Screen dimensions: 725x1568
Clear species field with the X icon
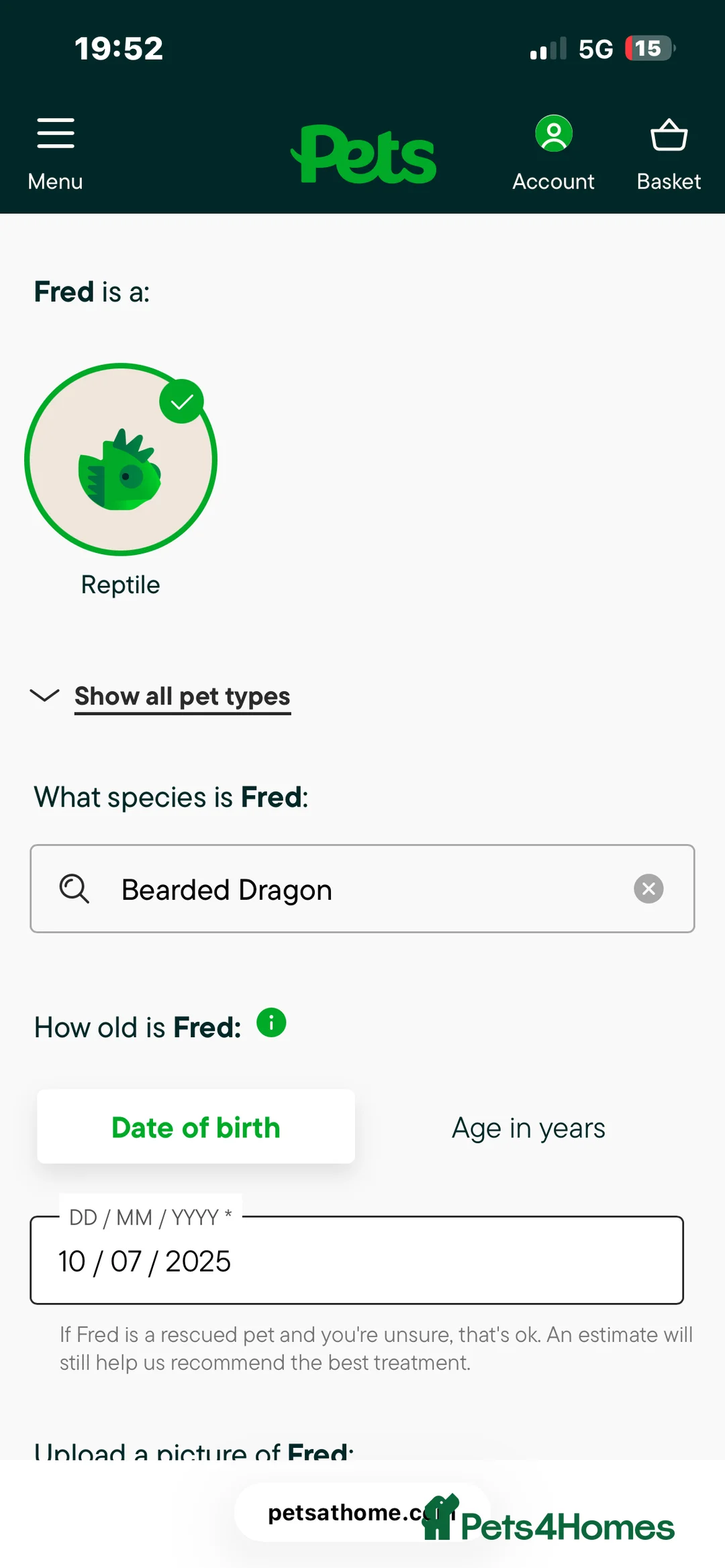click(648, 889)
